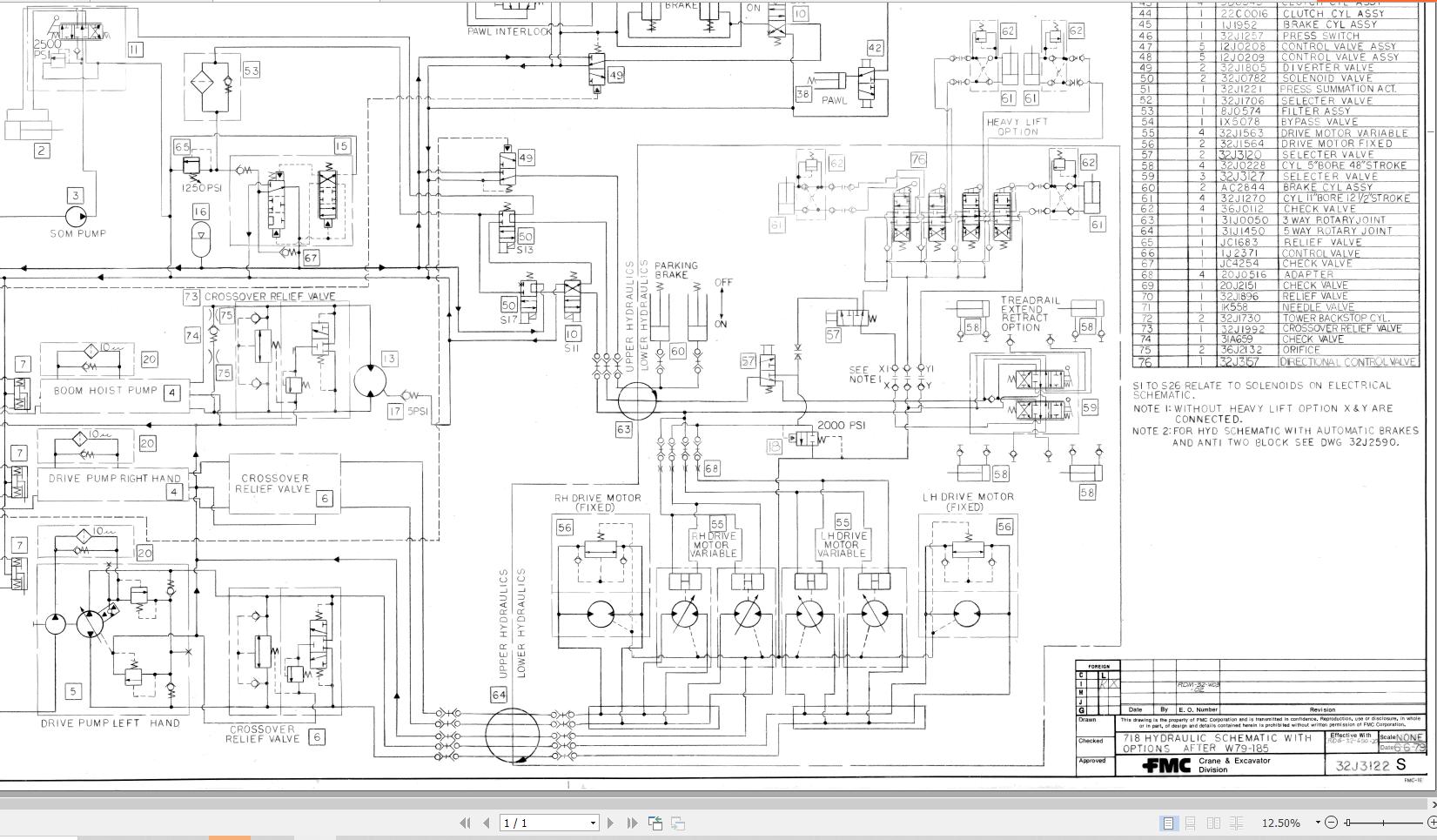Screen dimensions: 1437x840
Task: Click the drawing number 32J3122
Action: 1365,766
